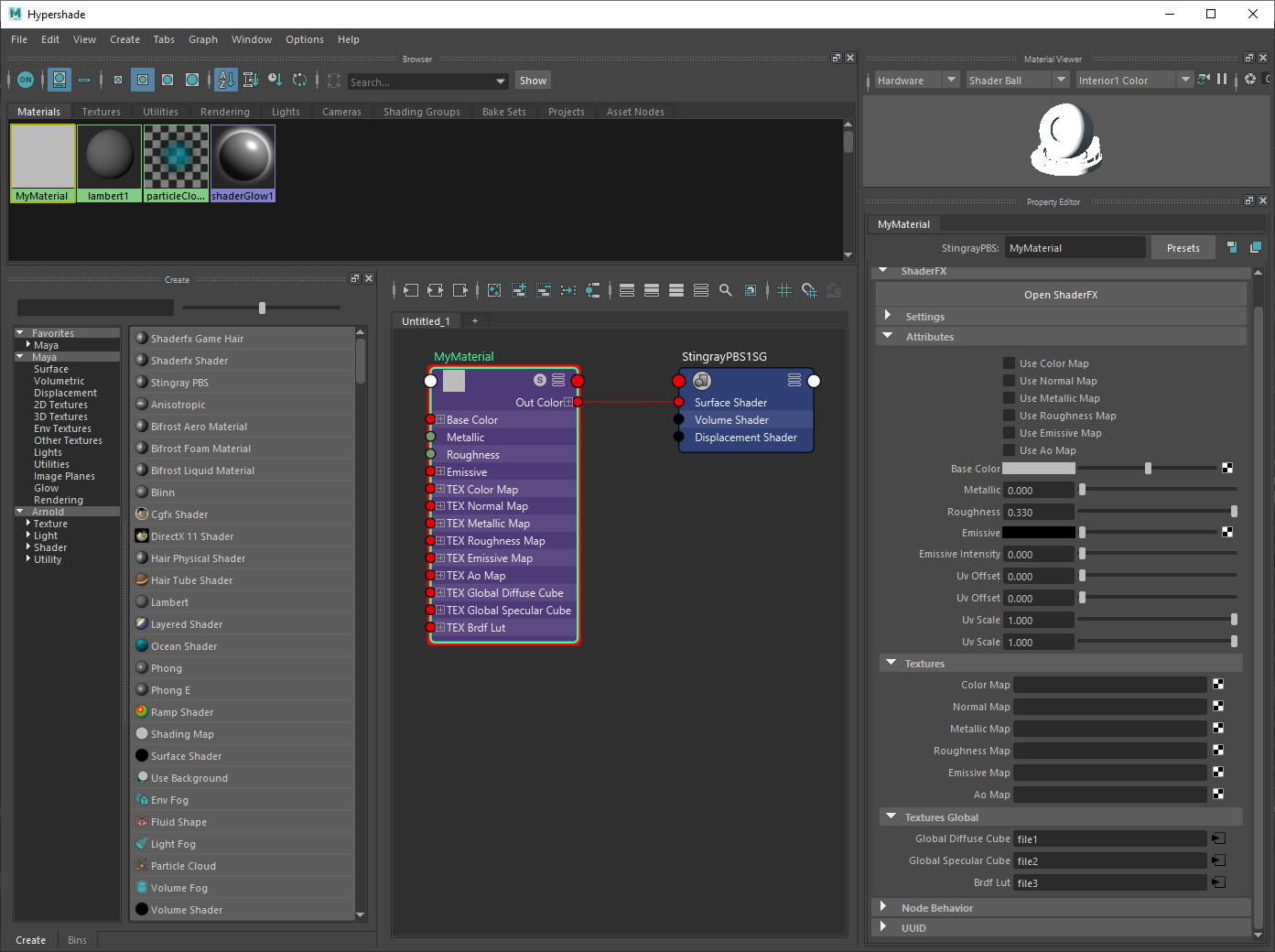Click the sort by name A-Z icon
This screenshot has height=952, width=1275.
(226, 81)
